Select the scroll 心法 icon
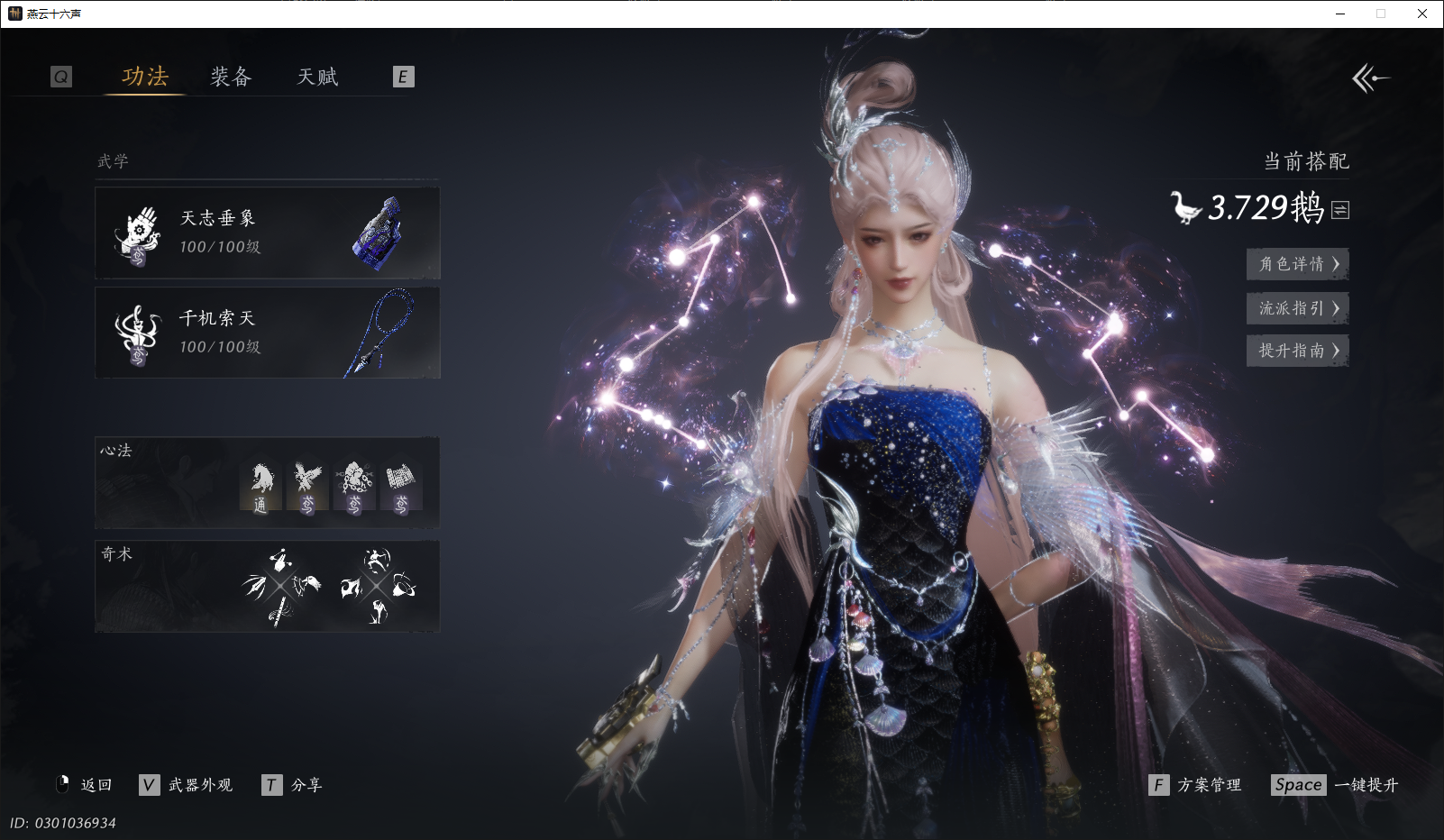The image size is (1444, 840). 400,487
